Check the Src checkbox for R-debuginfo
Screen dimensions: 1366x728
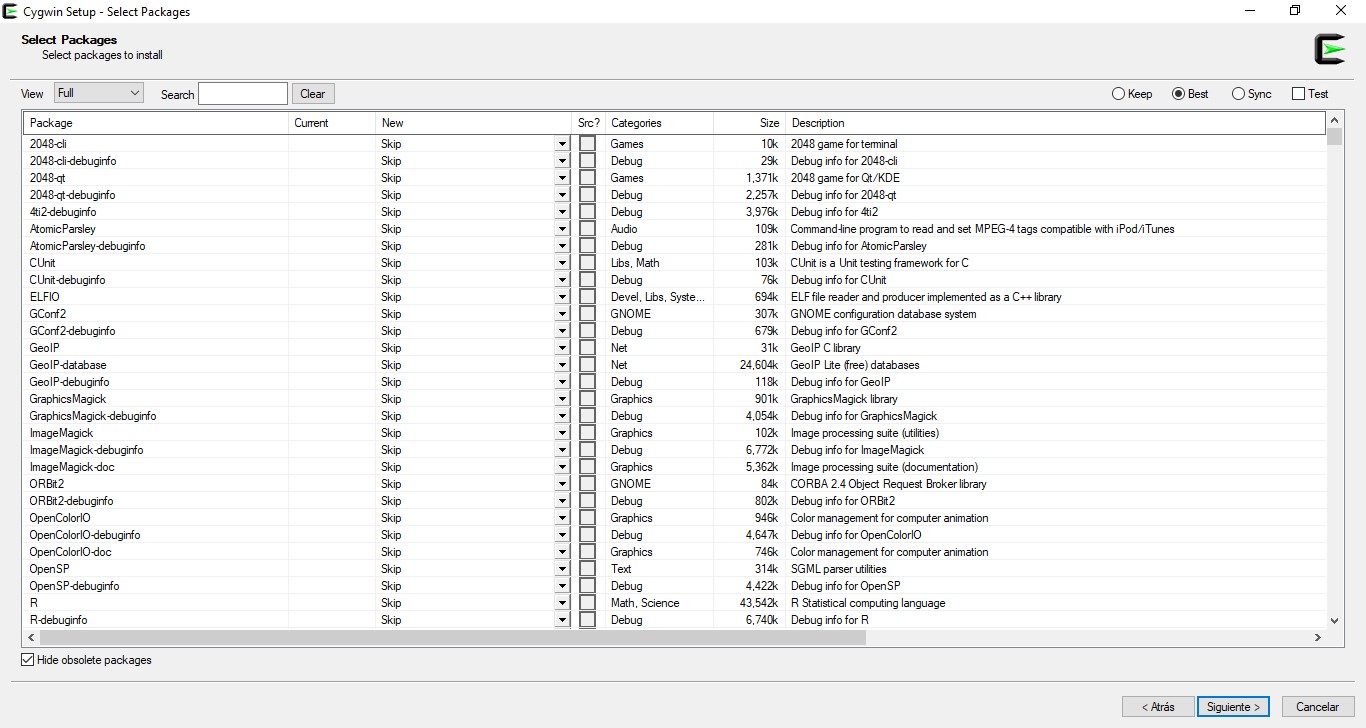587,620
